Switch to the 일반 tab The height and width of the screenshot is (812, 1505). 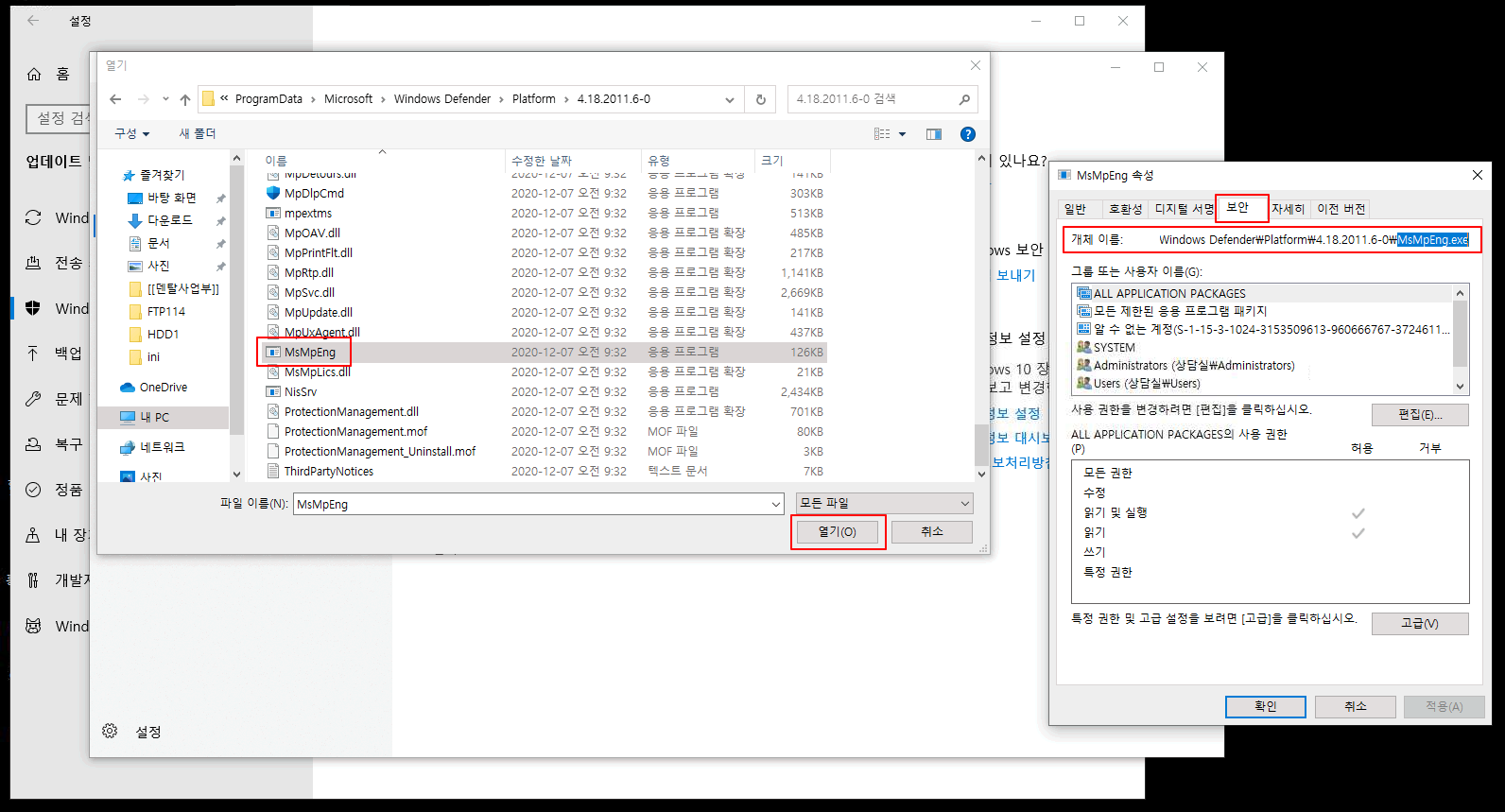pyautogui.click(x=1076, y=209)
